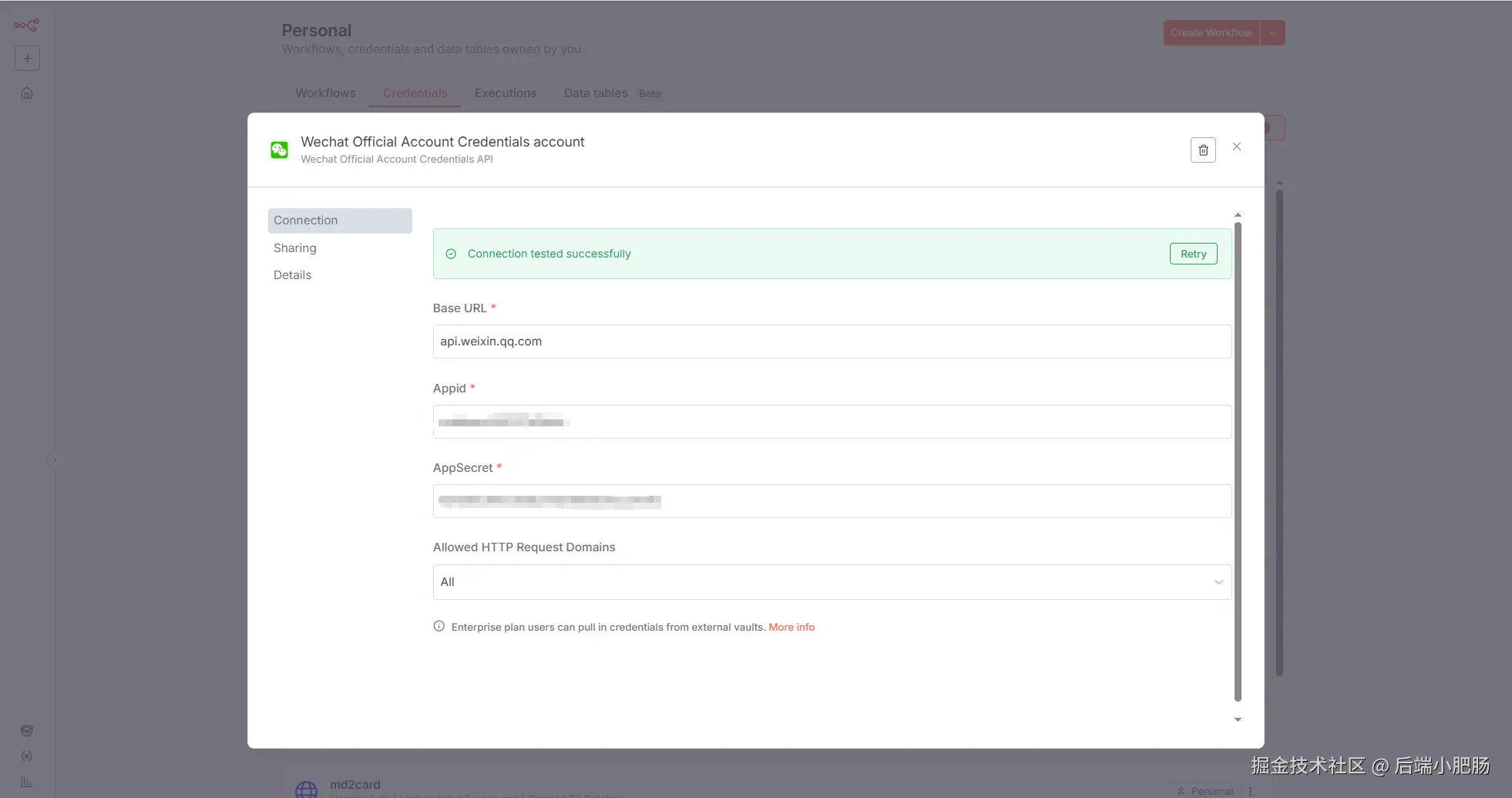Click the scroll up arrow in dialog

coord(1238,215)
